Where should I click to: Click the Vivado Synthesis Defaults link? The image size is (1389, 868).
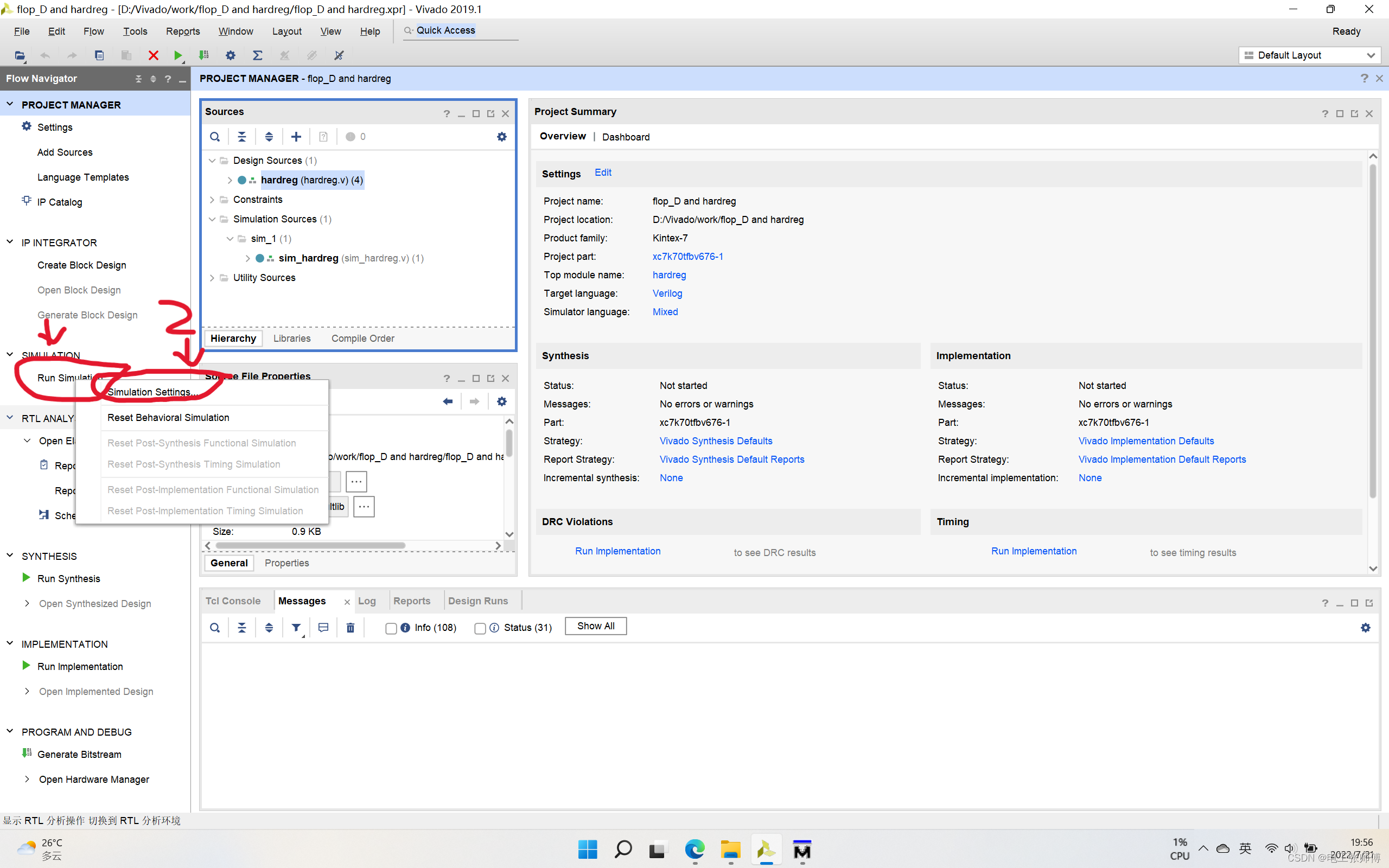click(716, 441)
